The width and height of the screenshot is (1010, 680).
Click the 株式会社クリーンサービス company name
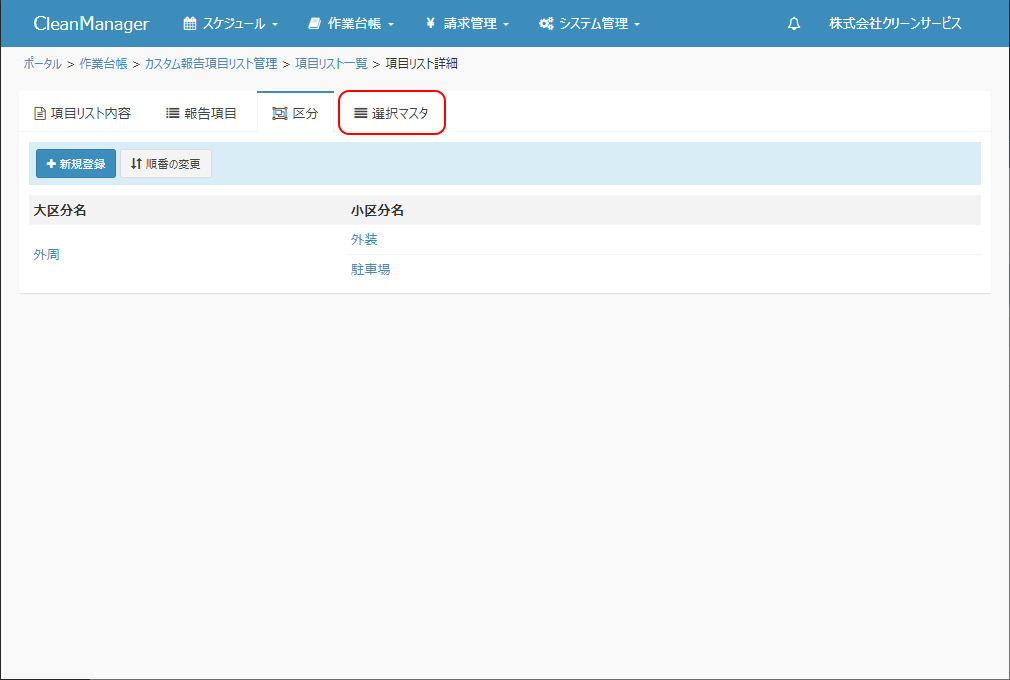[x=895, y=24]
